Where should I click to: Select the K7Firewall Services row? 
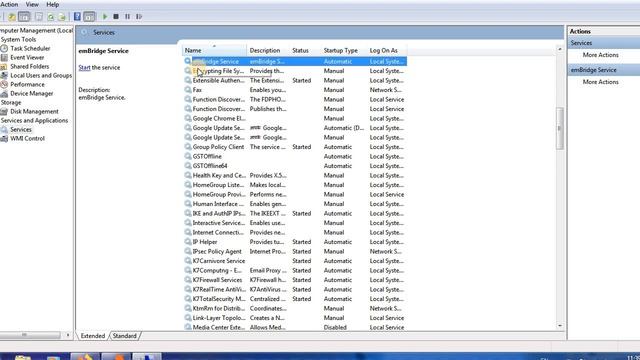295,280
